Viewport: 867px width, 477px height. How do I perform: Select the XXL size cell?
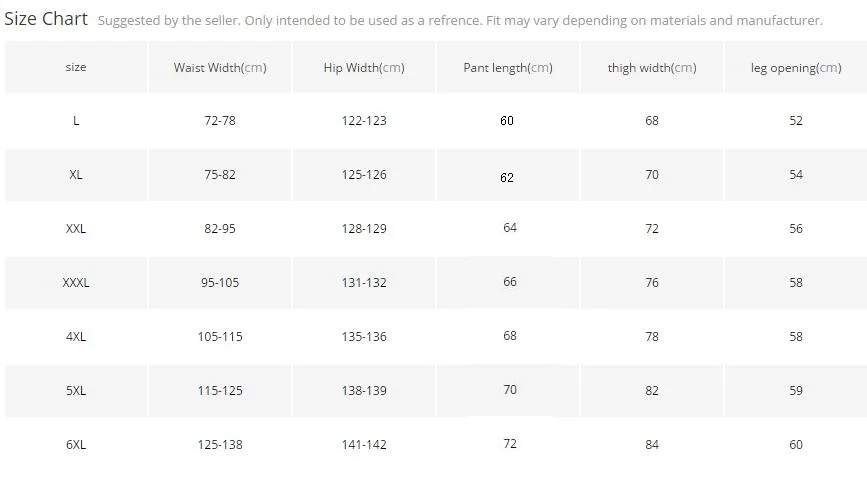[76, 228]
